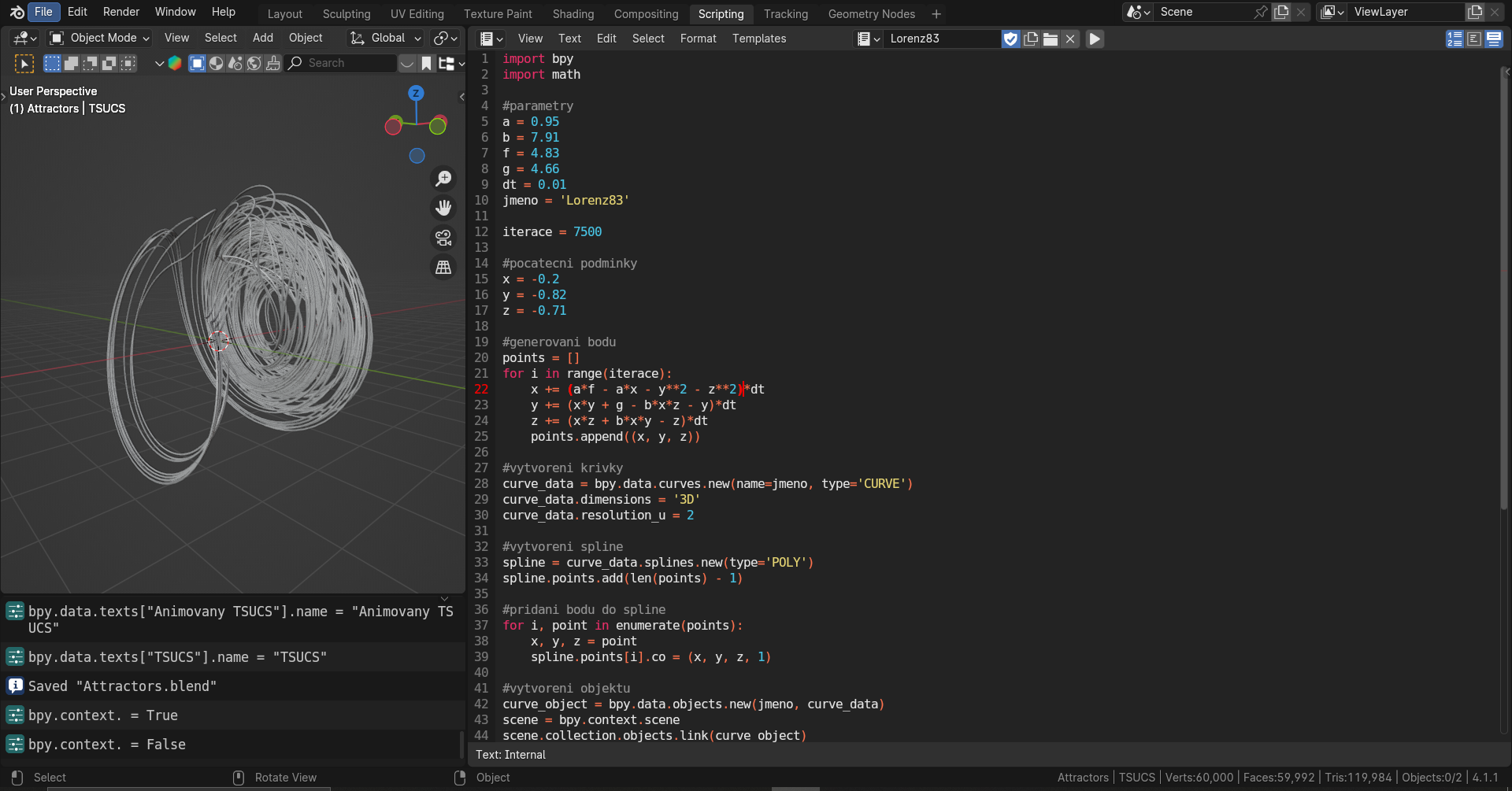Open the Object Mode dropdown
Image resolution: width=1512 pixels, height=791 pixels.
pyautogui.click(x=98, y=38)
